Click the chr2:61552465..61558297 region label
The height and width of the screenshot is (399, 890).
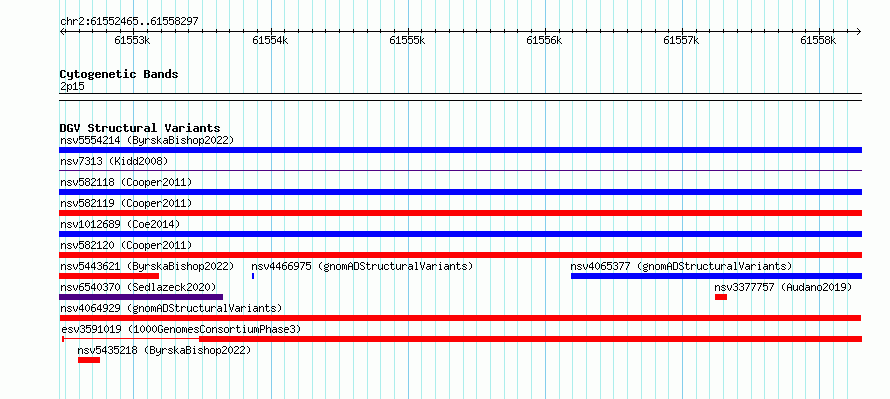point(129,22)
